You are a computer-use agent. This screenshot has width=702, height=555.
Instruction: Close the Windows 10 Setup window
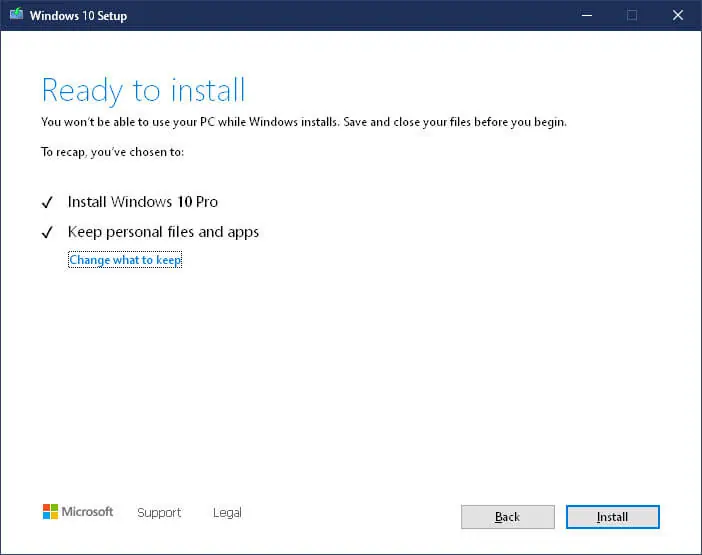[678, 15]
